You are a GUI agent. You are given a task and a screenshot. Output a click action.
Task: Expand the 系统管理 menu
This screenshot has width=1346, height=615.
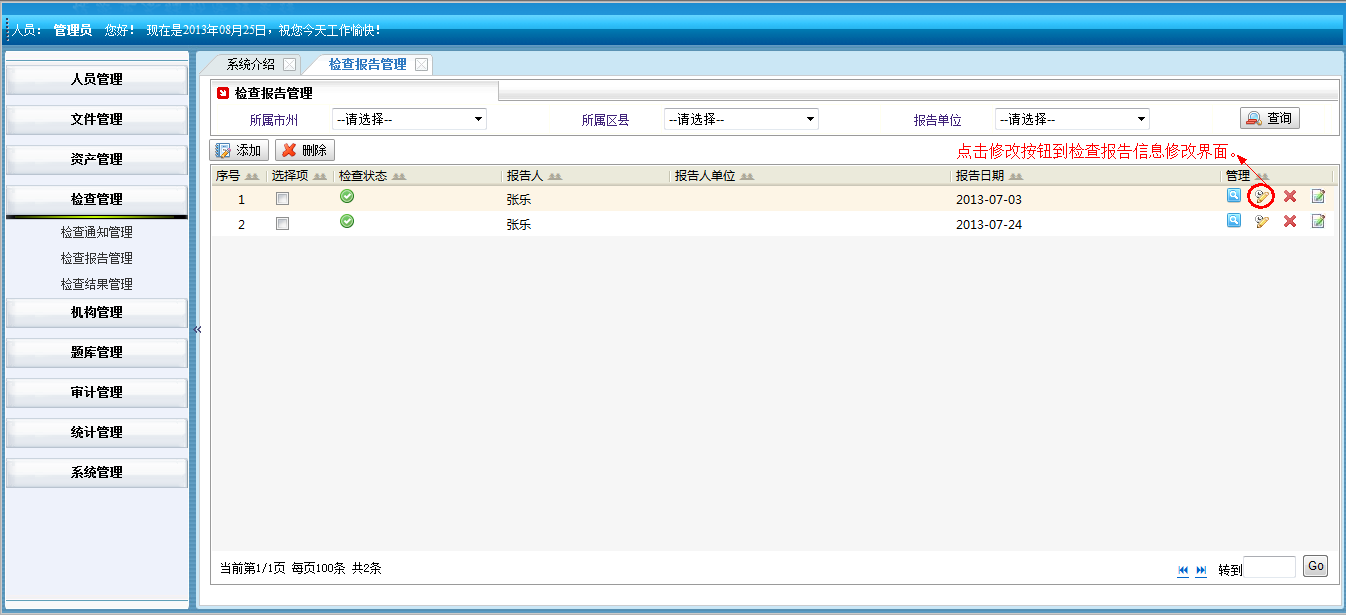pos(97,473)
